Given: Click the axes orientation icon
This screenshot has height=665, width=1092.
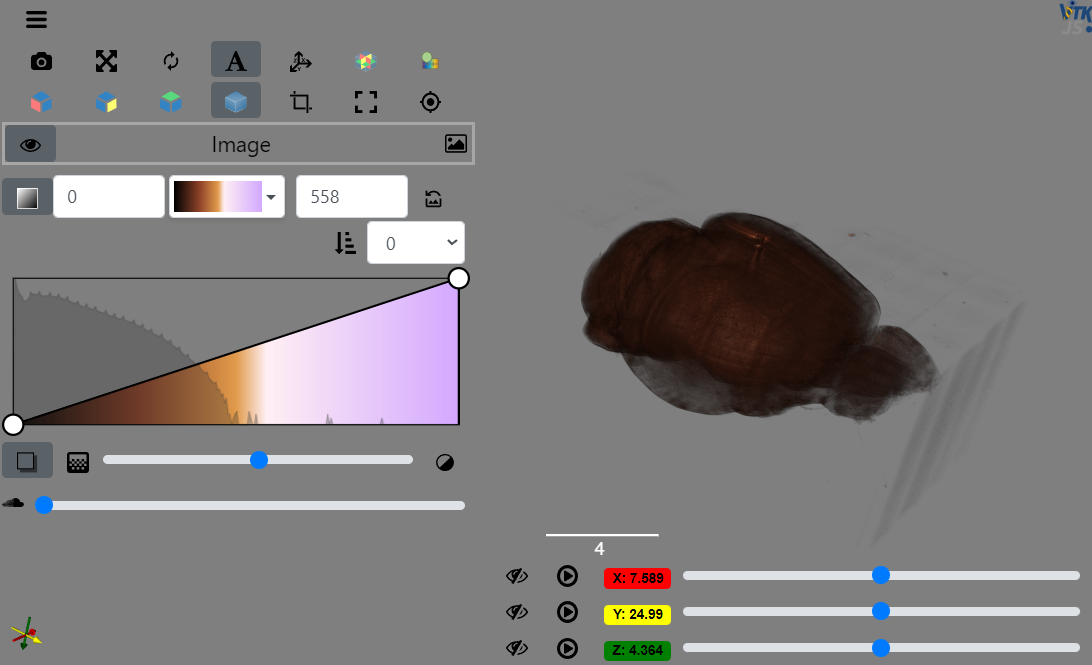Looking at the screenshot, I should pyautogui.click(x=301, y=61).
